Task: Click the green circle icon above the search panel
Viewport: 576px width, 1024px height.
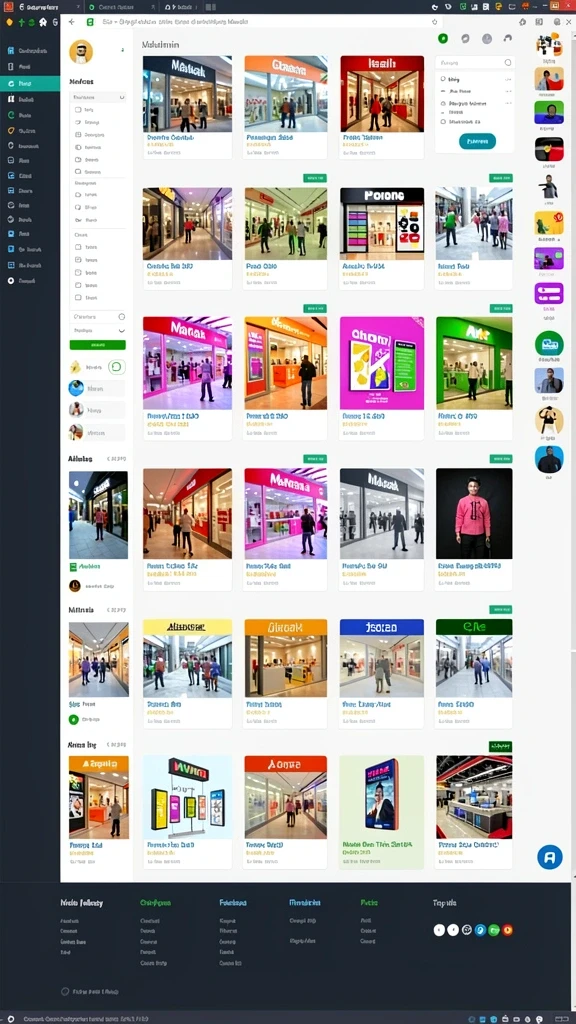Action: (443, 39)
